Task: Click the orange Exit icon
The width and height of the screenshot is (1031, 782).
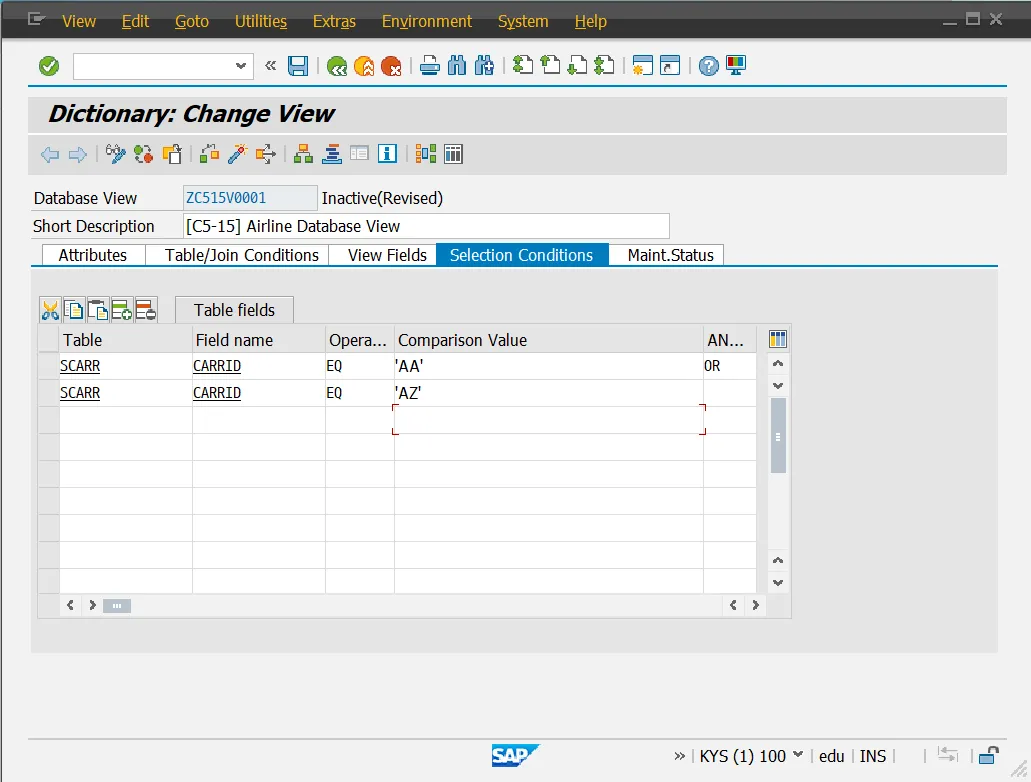Action: coord(364,66)
